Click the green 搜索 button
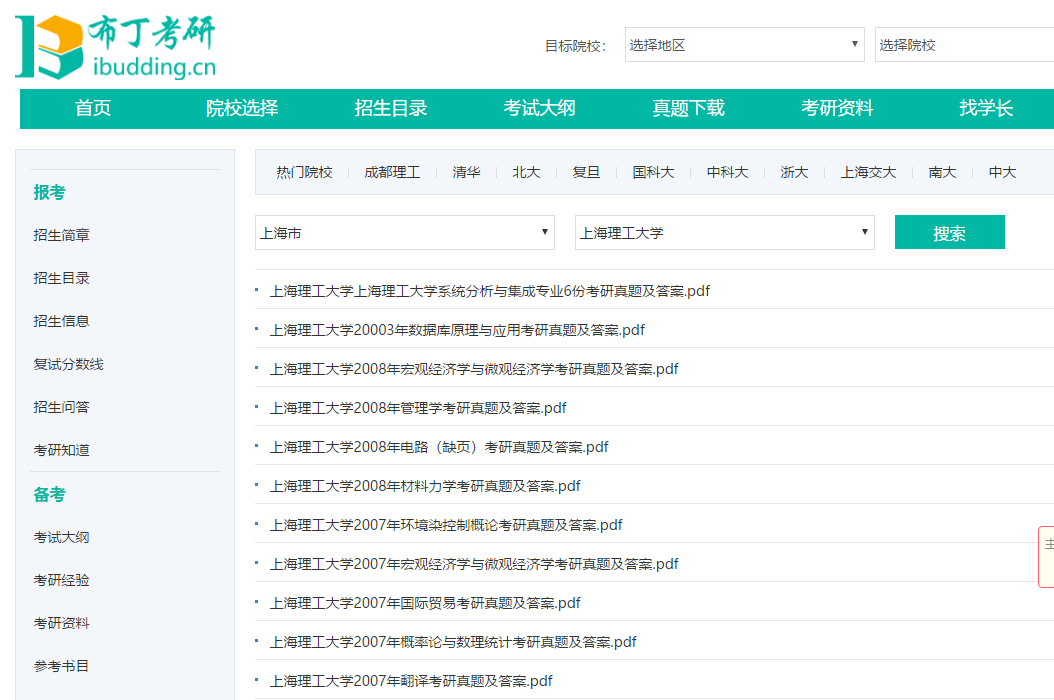1054x700 pixels. click(x=949, y=233)
